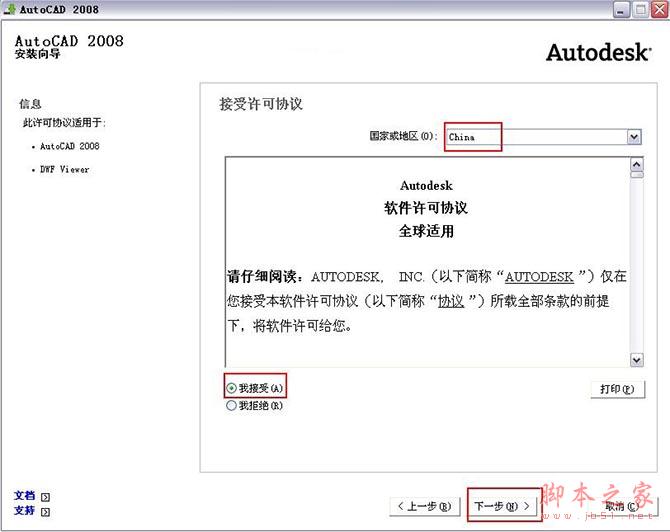Click the underlined 'AUTODESK' text in agreement
Screen dimensions: 670x532
tap(539, 277)
